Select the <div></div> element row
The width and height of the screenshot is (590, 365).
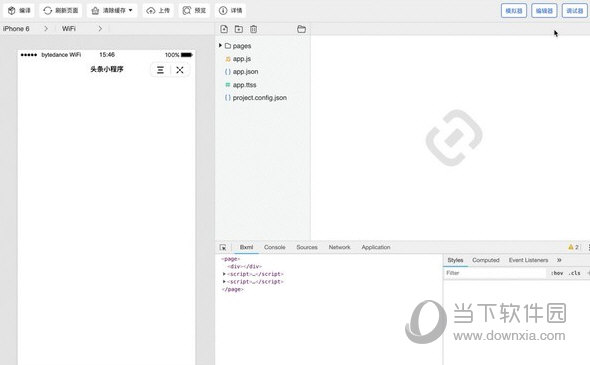point(245,266)
